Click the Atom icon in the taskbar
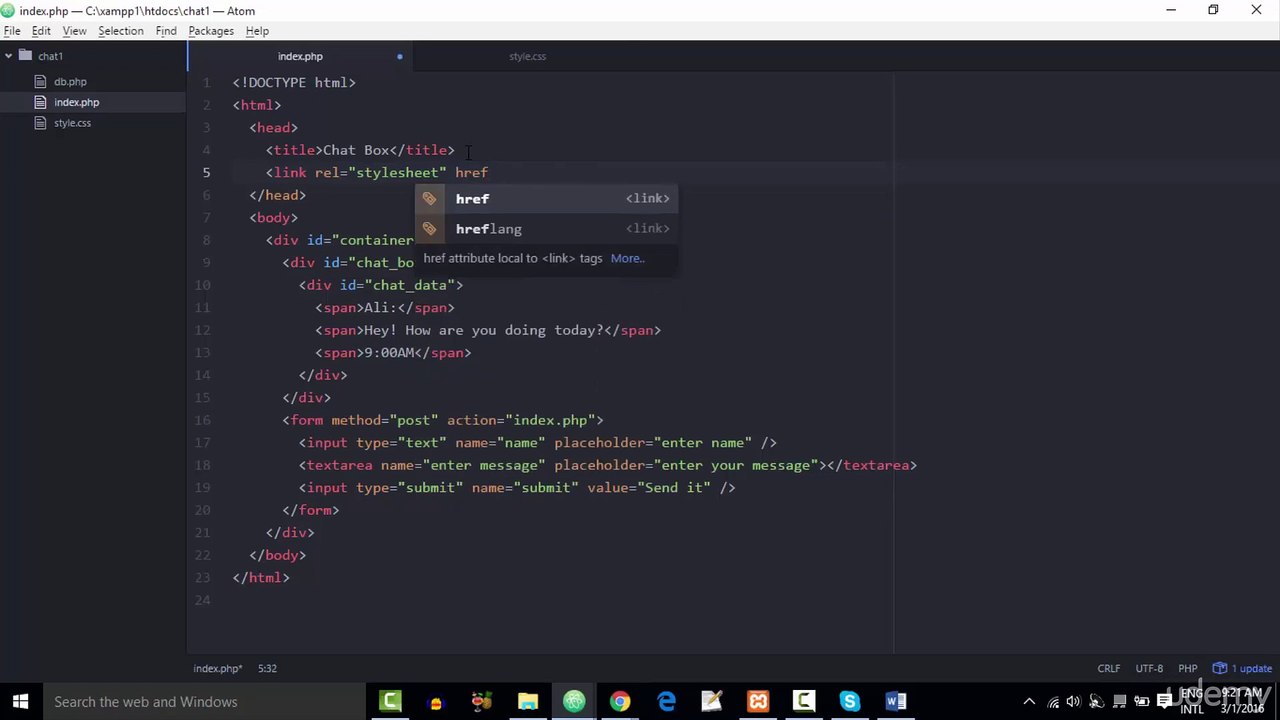1280x720 pixels. [574, 701]
